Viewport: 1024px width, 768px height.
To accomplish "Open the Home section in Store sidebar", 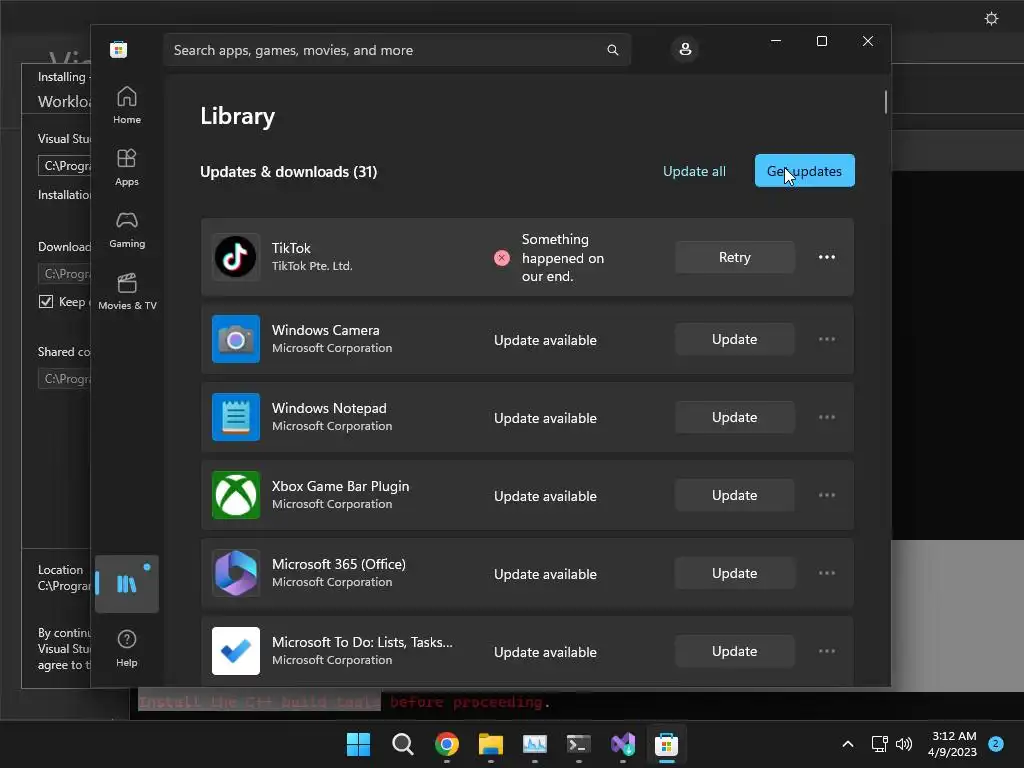I will (127, 105).
